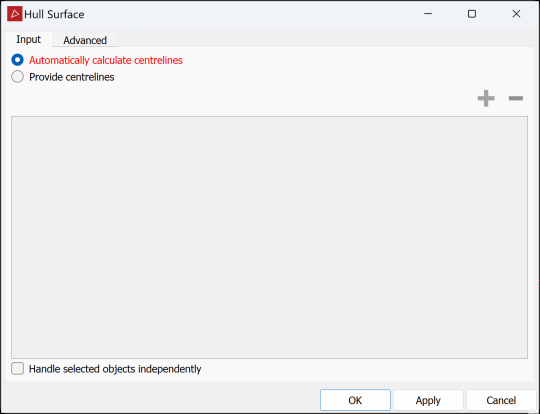
Task: Click the Handle selected objects independently label
Action: [115, 369]
